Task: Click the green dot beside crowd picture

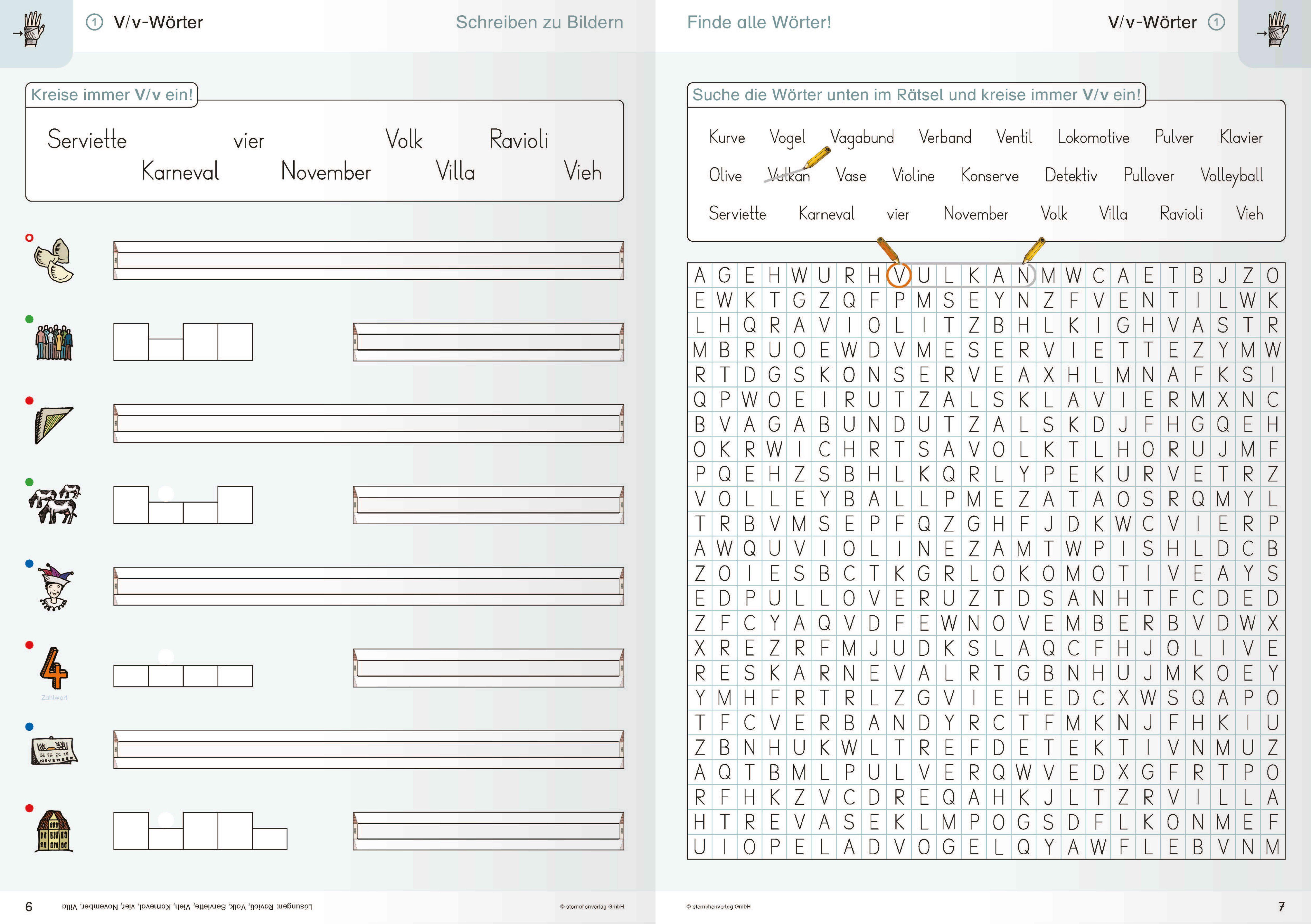Action: (30, 319)
